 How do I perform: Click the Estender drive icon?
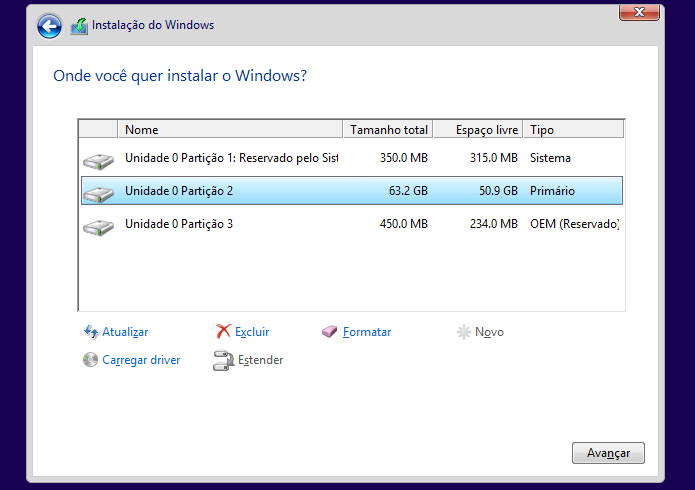click(223, 361)
